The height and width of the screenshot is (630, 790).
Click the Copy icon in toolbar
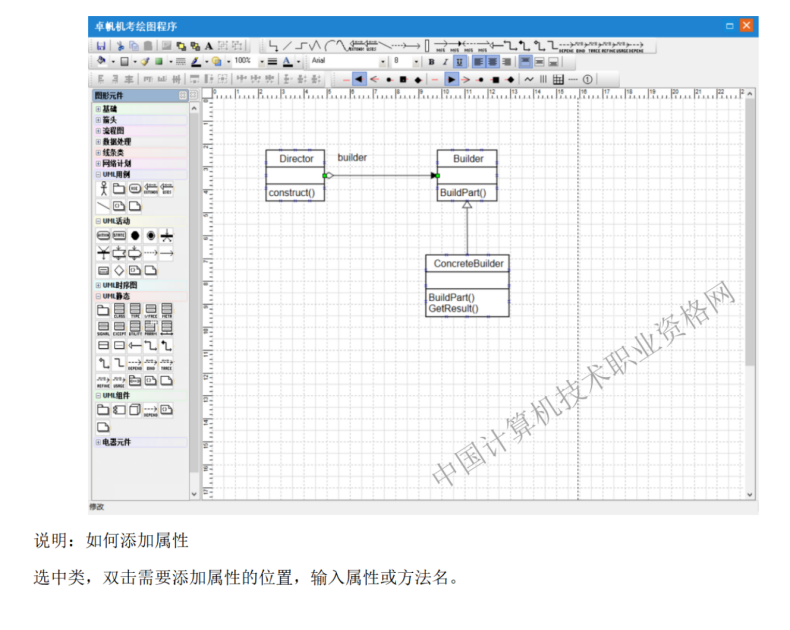point(134,46)
